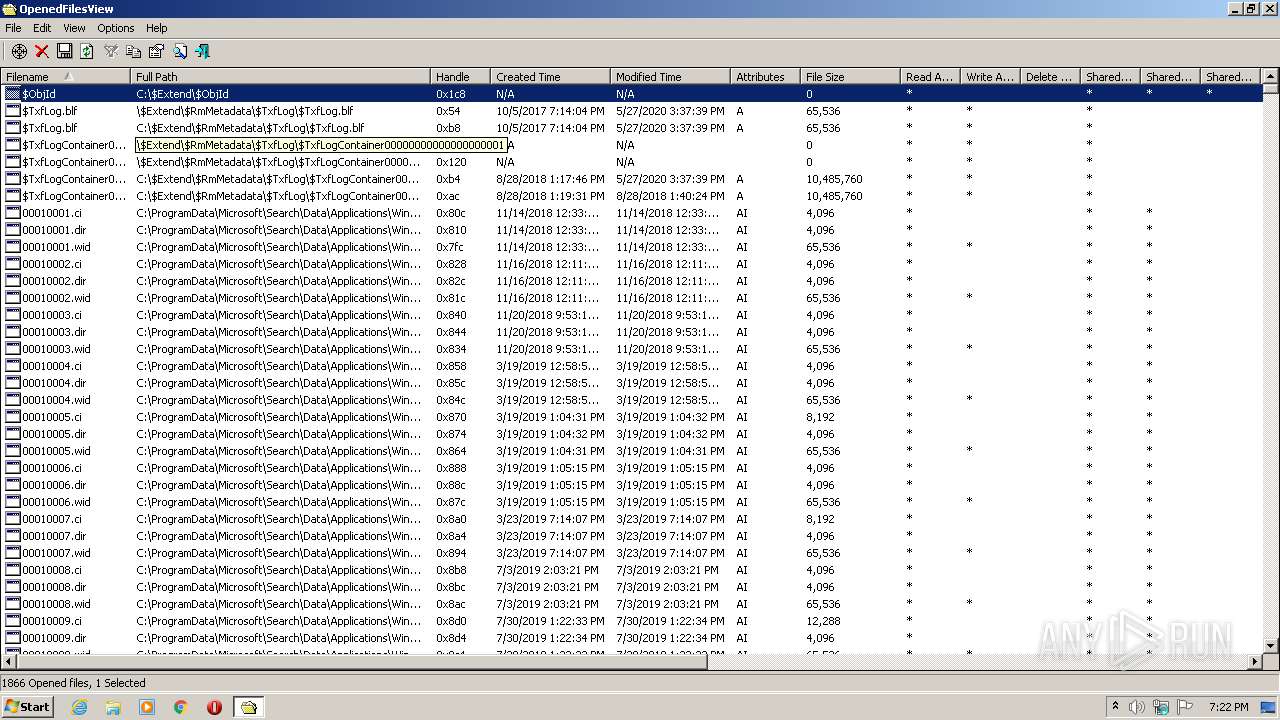Select the 00010004.ci file row
The width and height of the screenshot is (1280, 720).
click(x=632, y=366)
